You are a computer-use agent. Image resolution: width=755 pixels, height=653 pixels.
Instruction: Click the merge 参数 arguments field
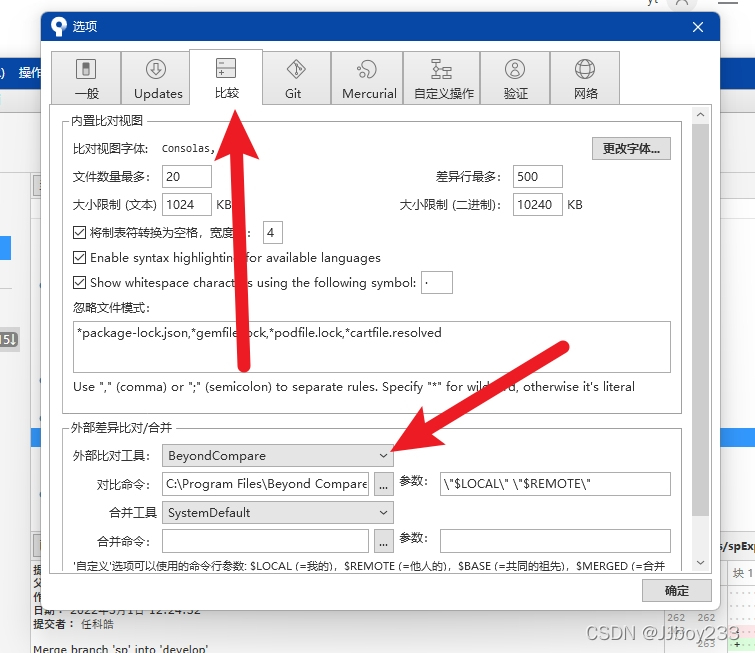coord(555,541)
